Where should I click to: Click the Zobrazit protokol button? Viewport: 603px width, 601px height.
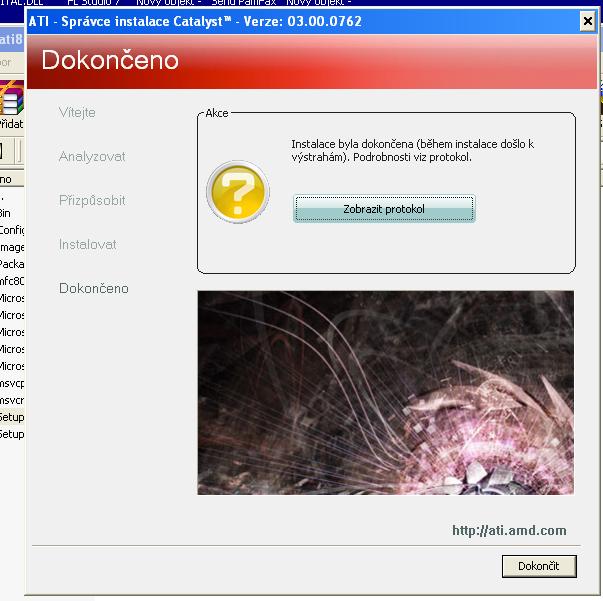coord(384,209)
